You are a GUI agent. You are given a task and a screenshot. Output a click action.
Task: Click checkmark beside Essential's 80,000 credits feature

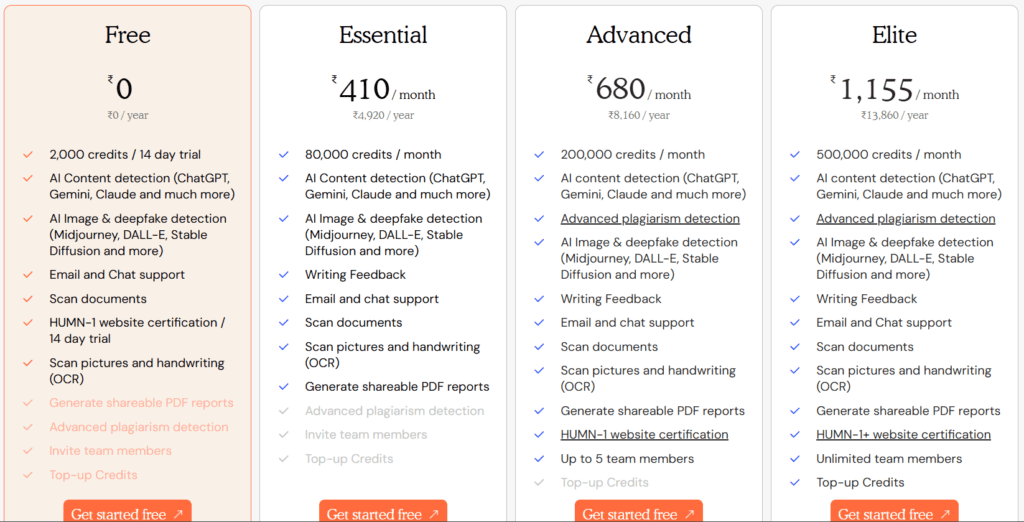pyautogui.click(x=284, y=155)
